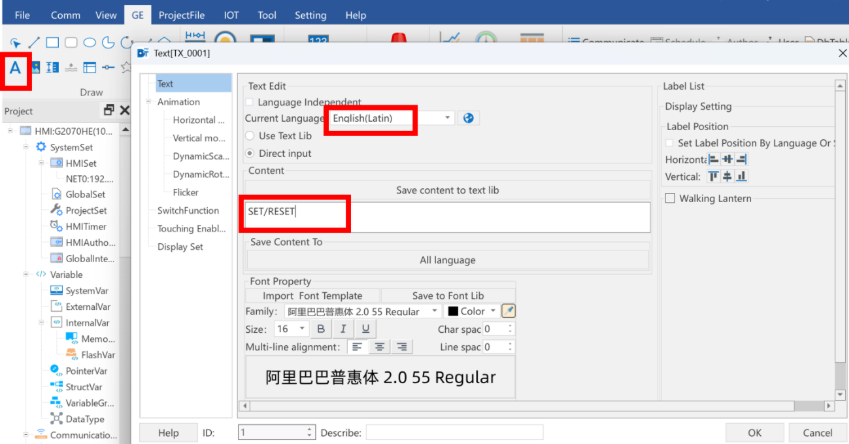Align label horizontally to the left
The height and width of the screenshot is (444, 849).
click(714, 159)
